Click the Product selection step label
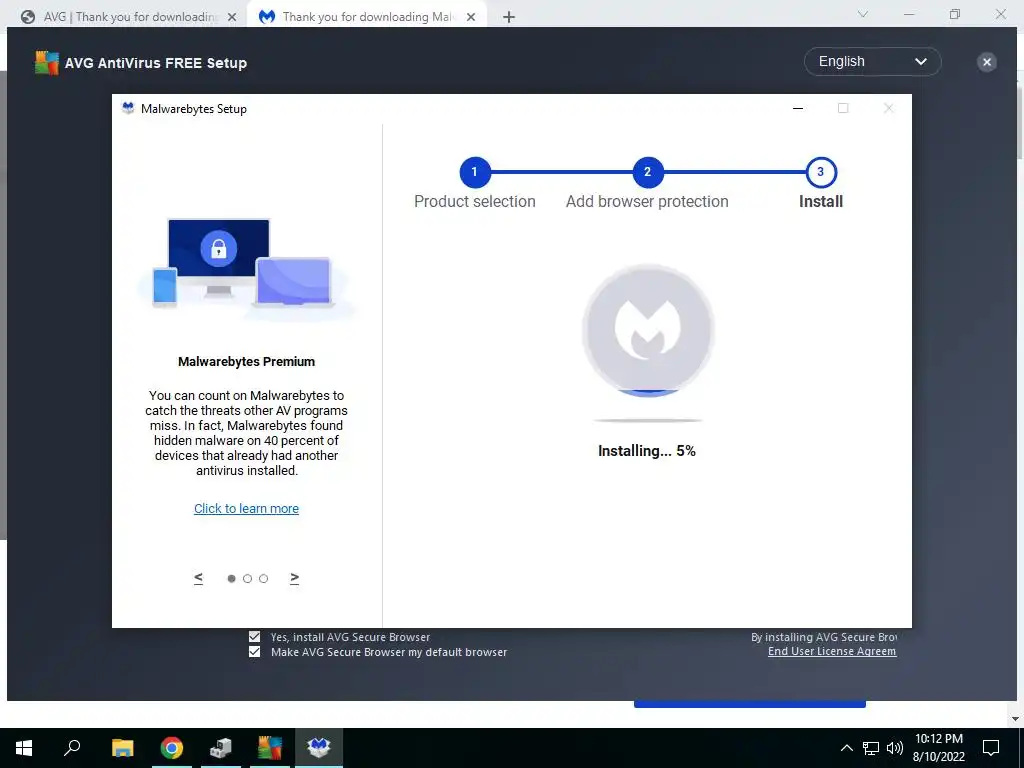Image resolution: width=1024 pixels, height=768 pixels. coord(475,202)
